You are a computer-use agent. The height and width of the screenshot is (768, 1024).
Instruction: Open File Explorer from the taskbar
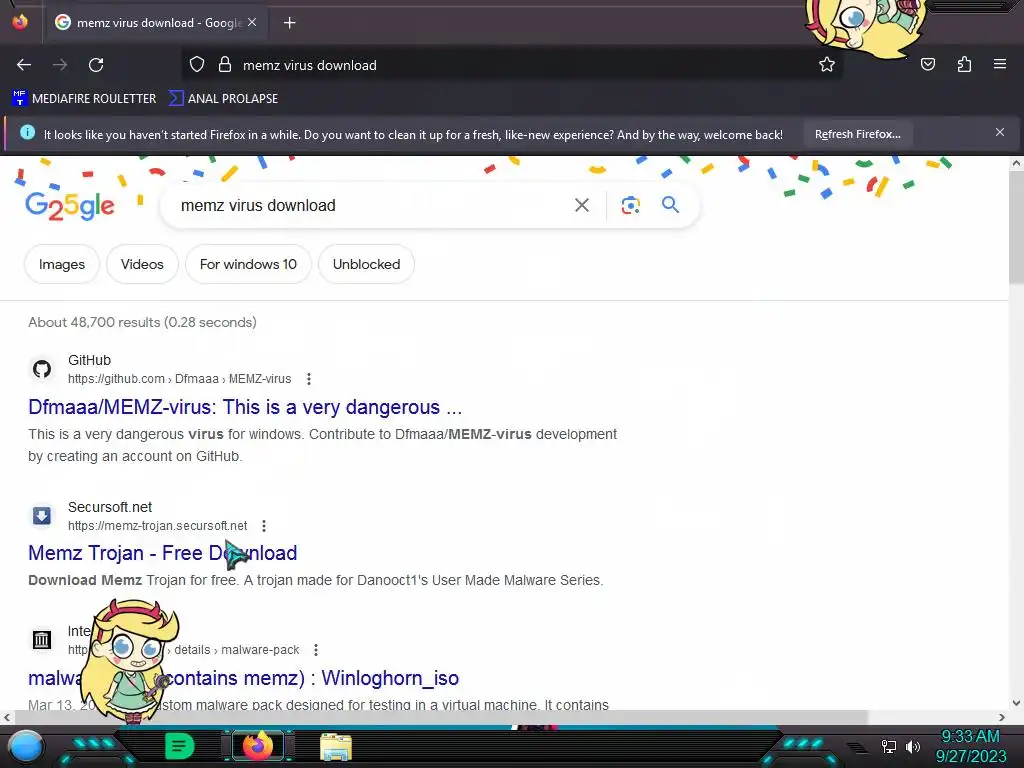[x=336, y=746]
